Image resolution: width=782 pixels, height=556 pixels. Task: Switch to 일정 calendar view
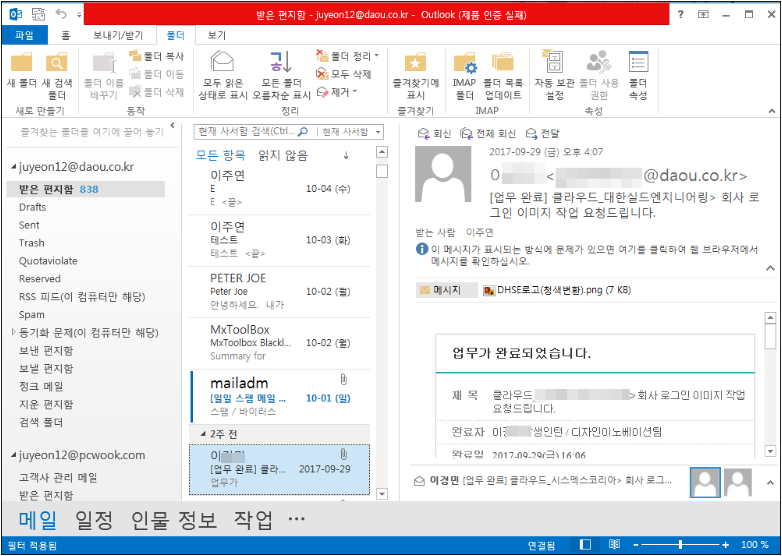click(x=94, y=520)
